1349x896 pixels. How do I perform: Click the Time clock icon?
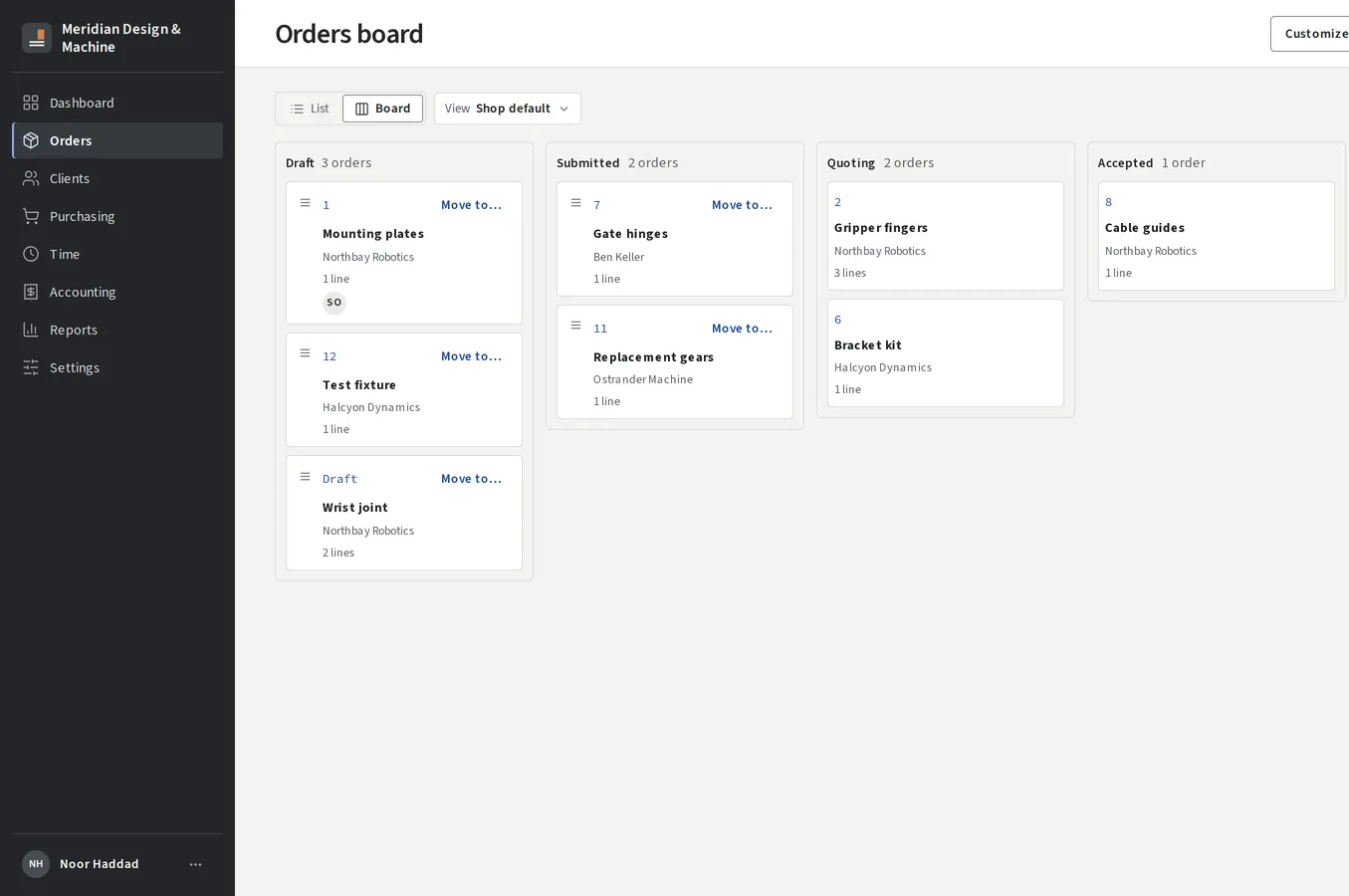click(31, 254)
